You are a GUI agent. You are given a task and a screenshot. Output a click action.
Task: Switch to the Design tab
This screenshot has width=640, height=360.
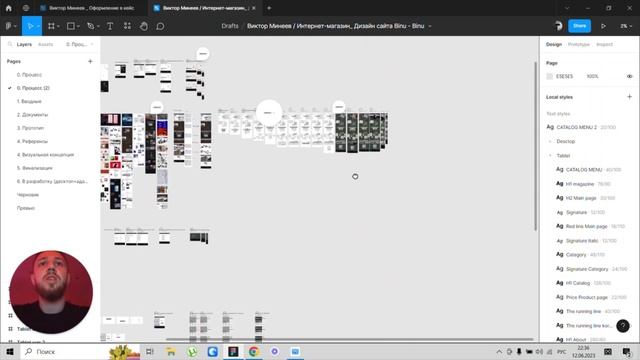(554, 44)
